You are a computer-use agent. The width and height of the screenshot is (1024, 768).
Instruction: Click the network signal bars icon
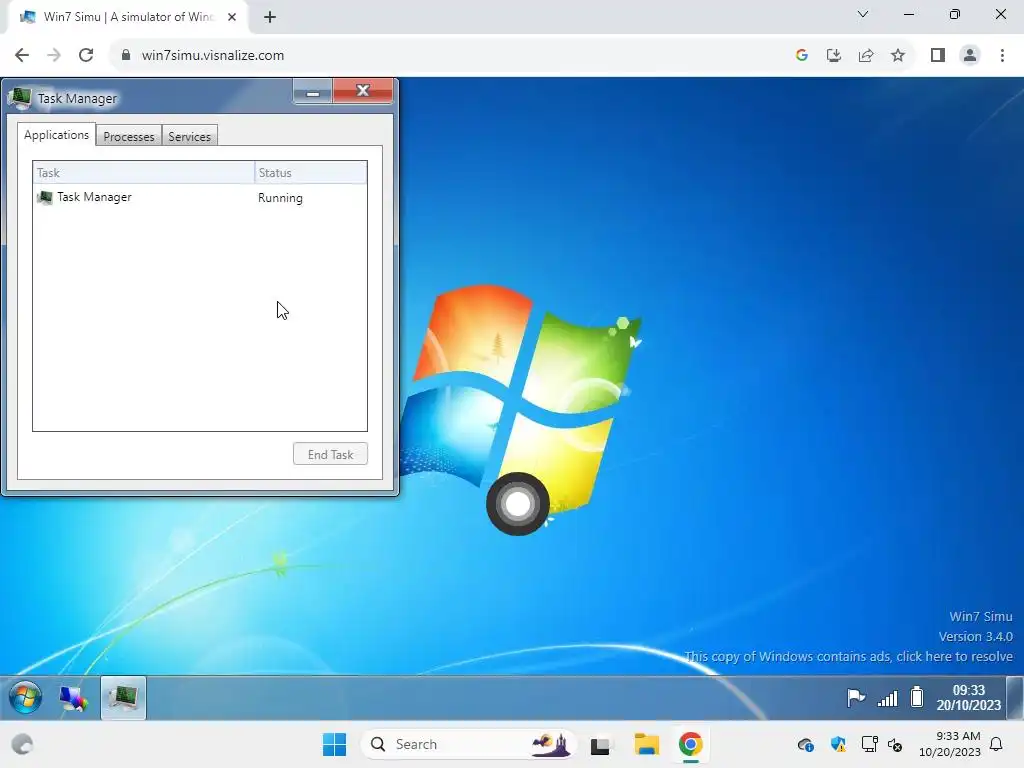click(888, 698)
